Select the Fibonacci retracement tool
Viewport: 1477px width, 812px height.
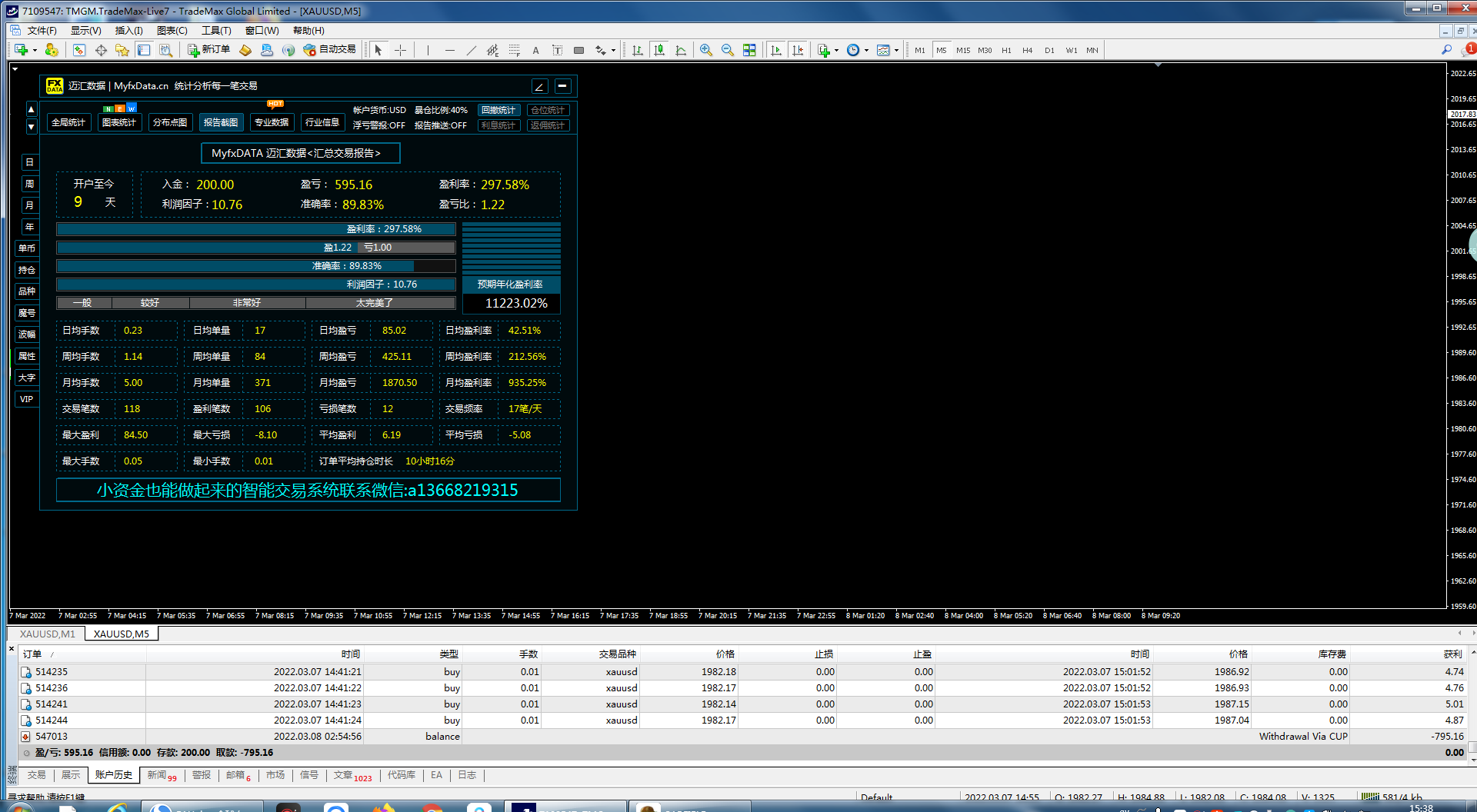point(515,50)
